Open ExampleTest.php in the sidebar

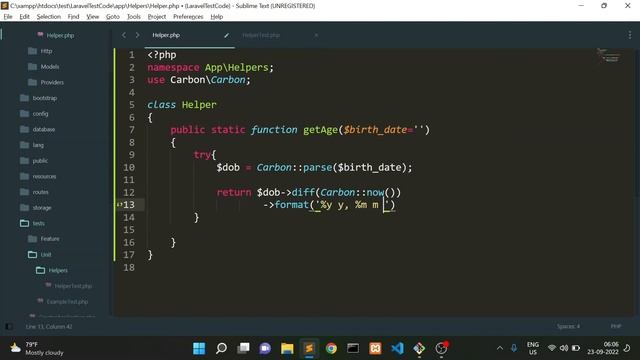[x=67, y=302]
